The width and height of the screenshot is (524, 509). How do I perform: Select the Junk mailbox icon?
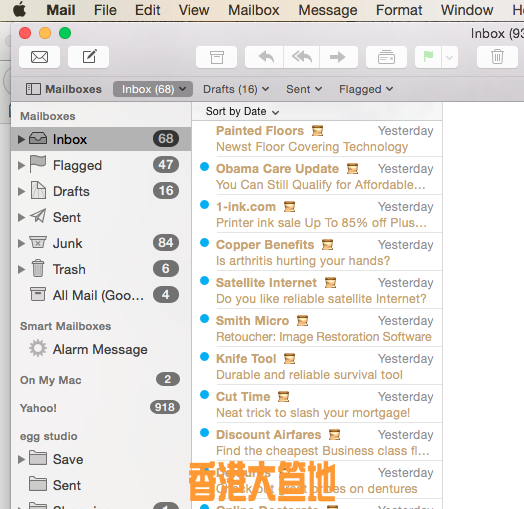coord(38,242)
